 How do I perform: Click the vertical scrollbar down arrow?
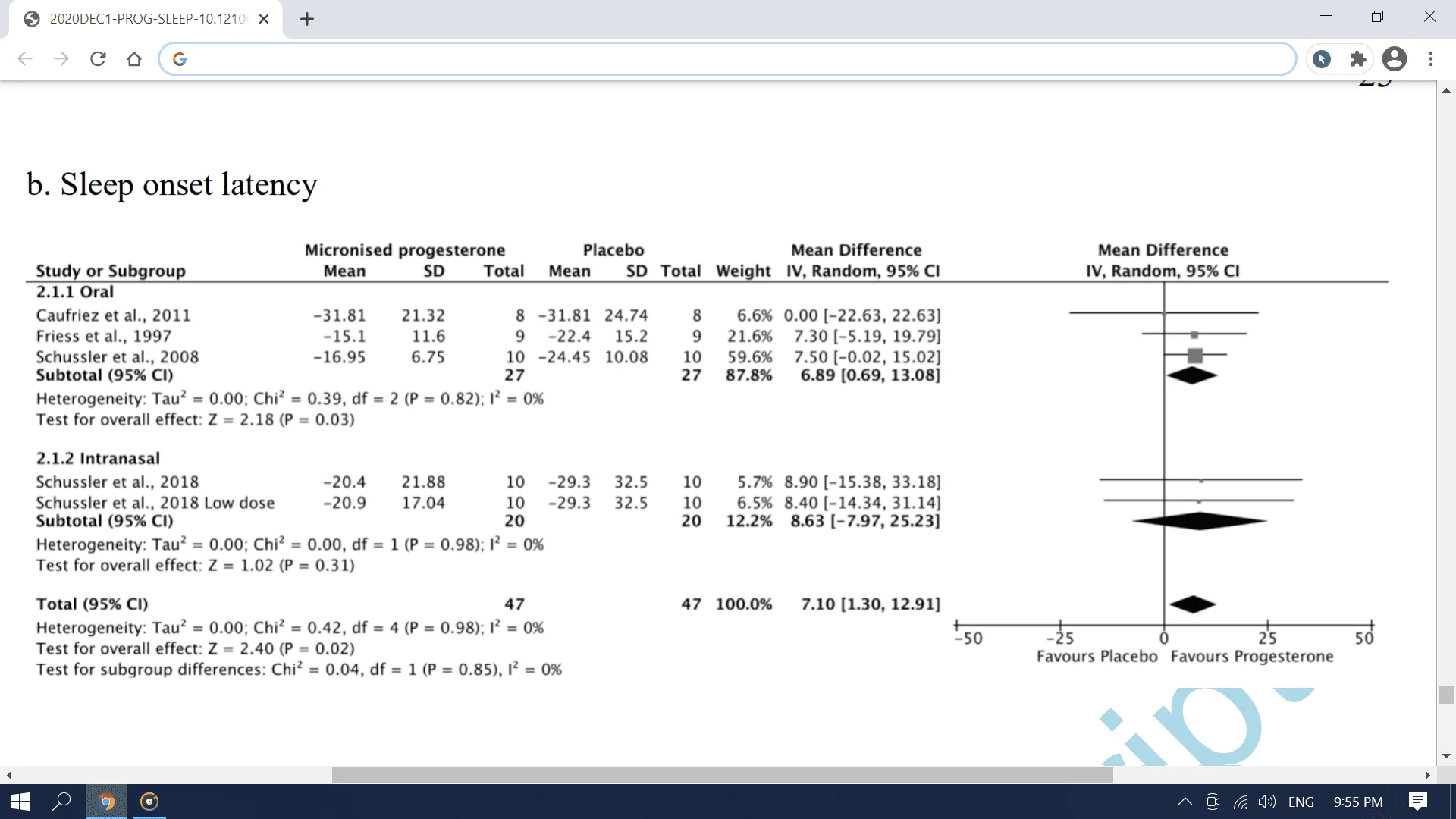click(1446, 757)
